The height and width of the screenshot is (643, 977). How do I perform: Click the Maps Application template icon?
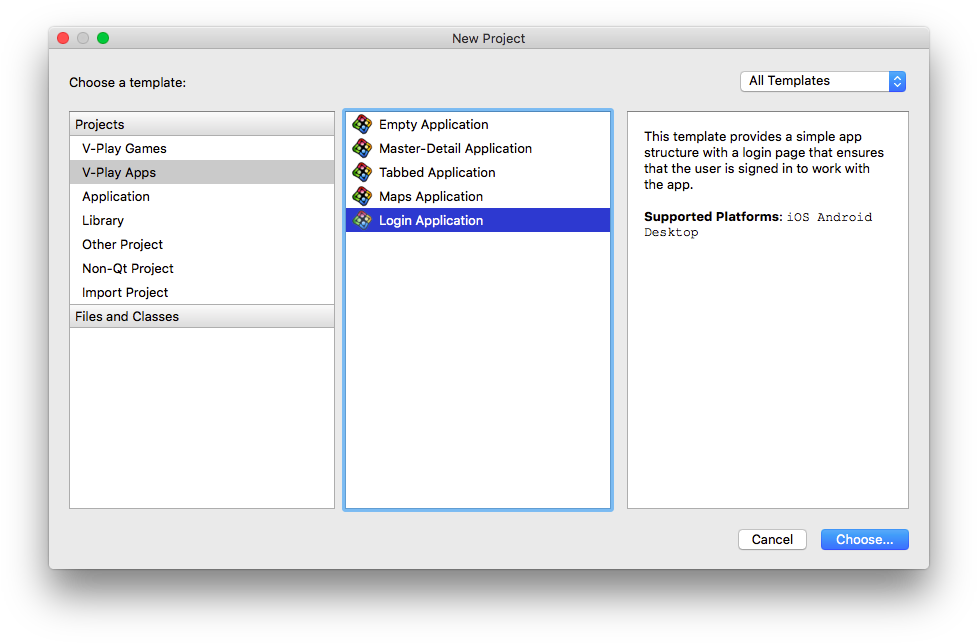[362, 197]
